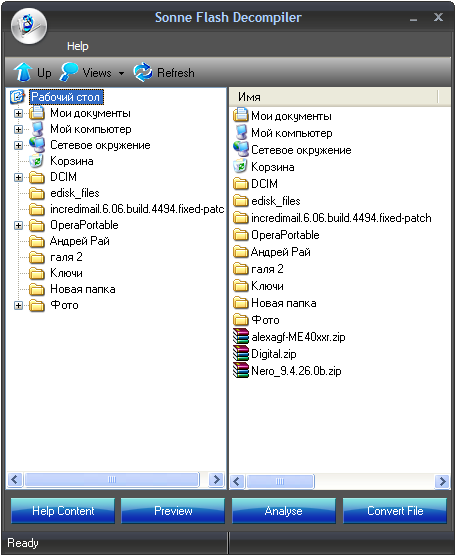Click the edisk_files folder icon in the tree
Screen dimensions: 456x556
coord(37,193)
